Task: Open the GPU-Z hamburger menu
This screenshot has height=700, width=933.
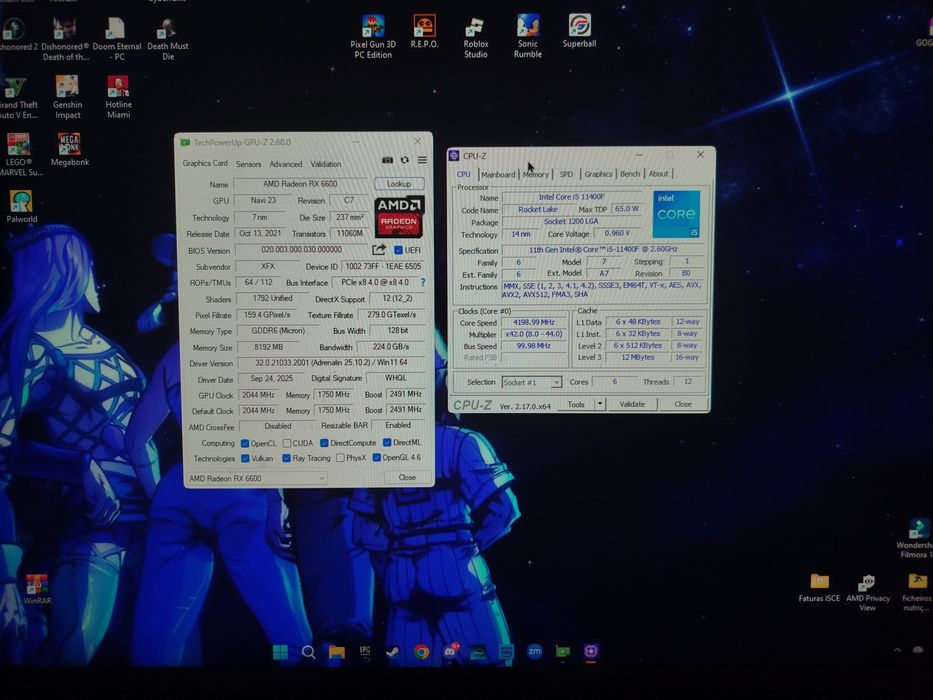Action: tap(422, 160)
